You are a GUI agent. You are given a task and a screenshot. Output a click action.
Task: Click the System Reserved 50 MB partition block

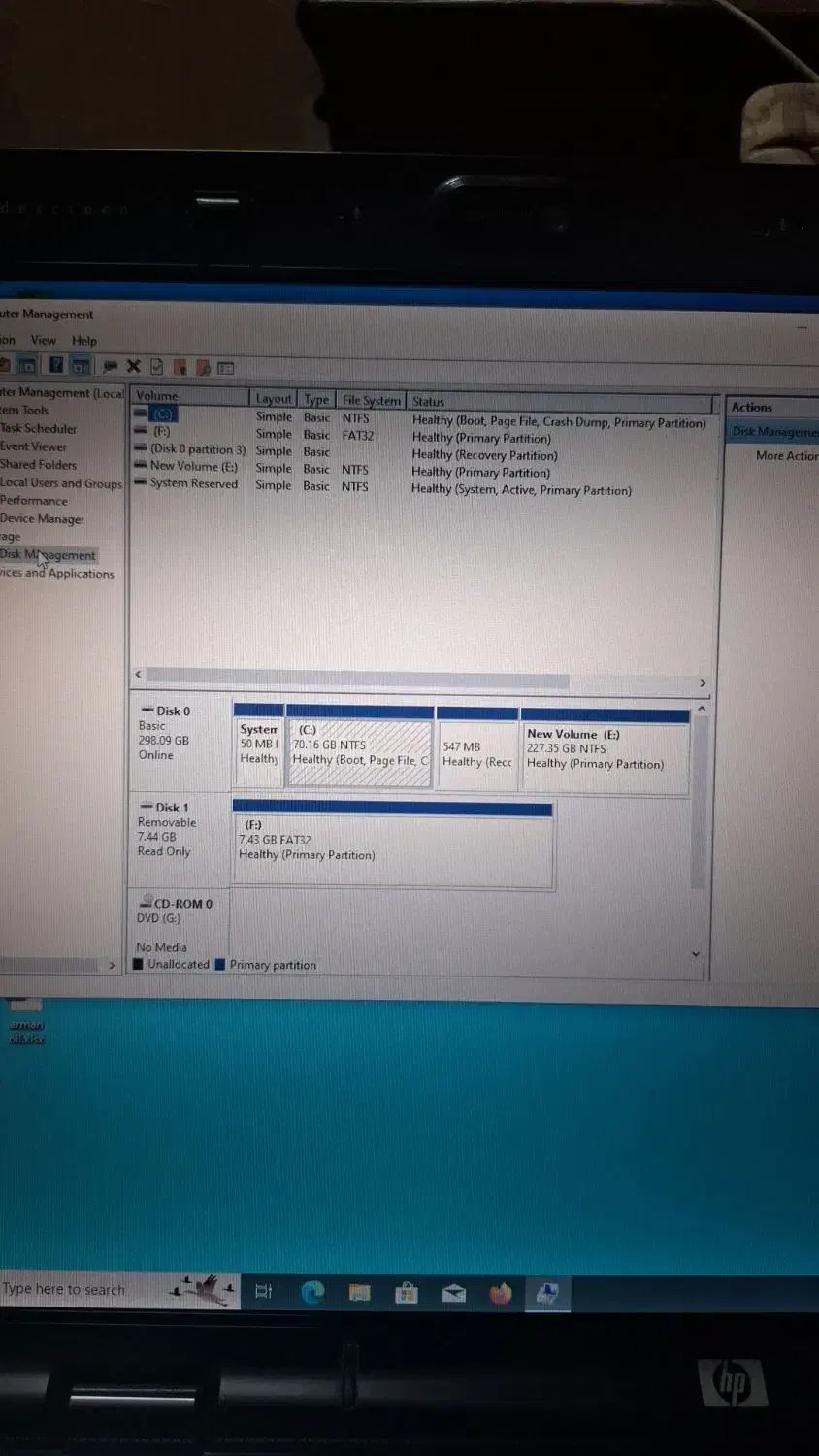point(259,745)
